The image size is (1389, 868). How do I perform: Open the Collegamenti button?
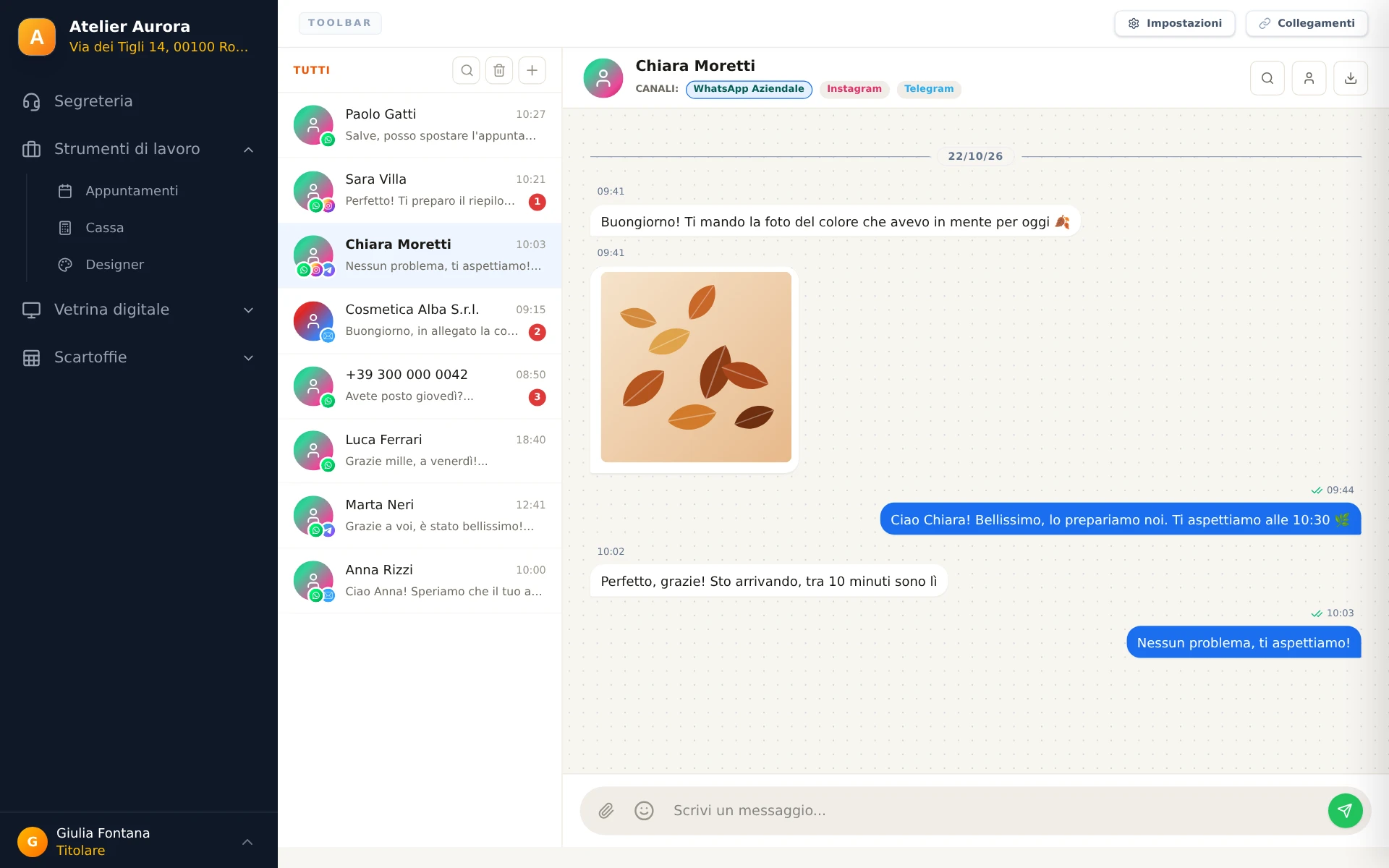1307,23
